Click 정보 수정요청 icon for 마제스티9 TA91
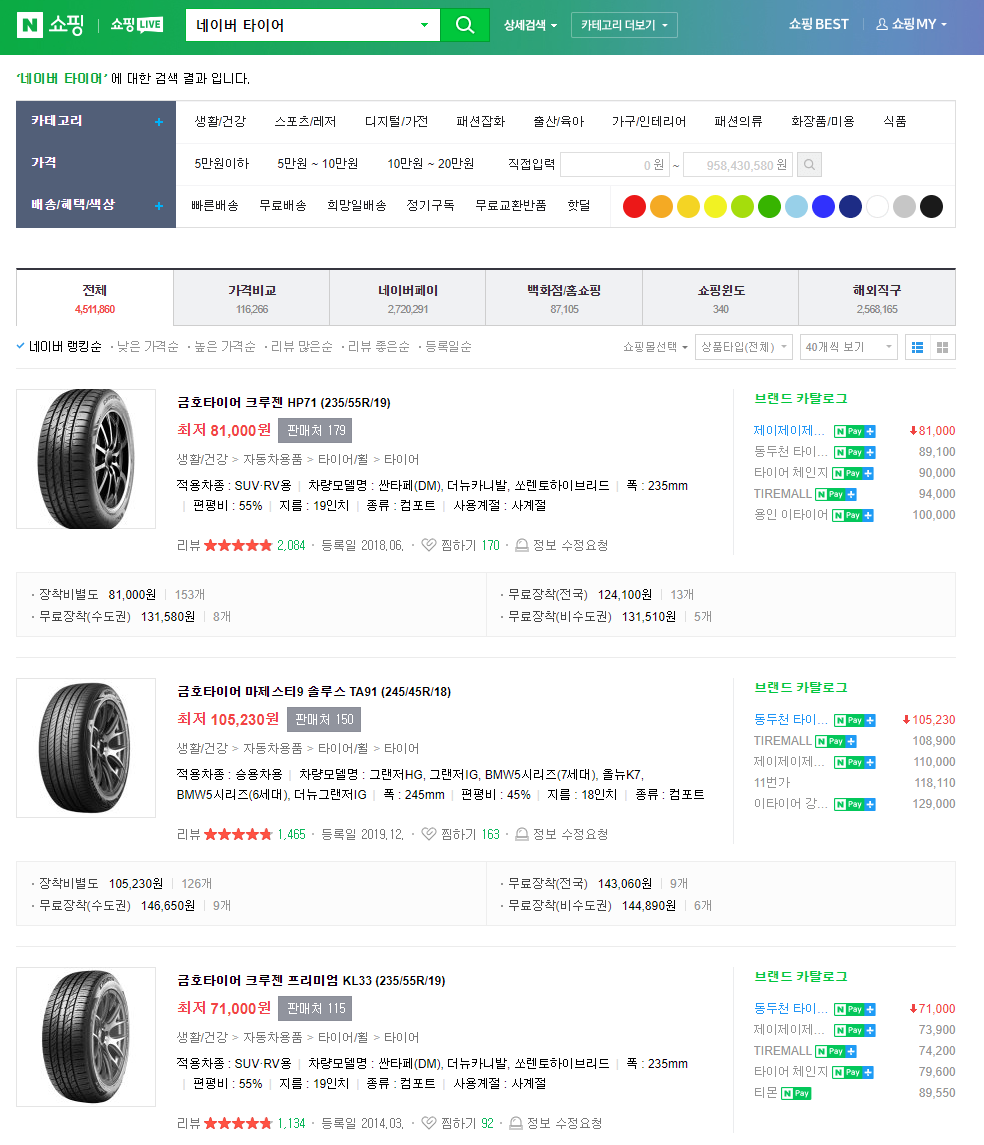984x1145 pixels. (x=522, y=835)
